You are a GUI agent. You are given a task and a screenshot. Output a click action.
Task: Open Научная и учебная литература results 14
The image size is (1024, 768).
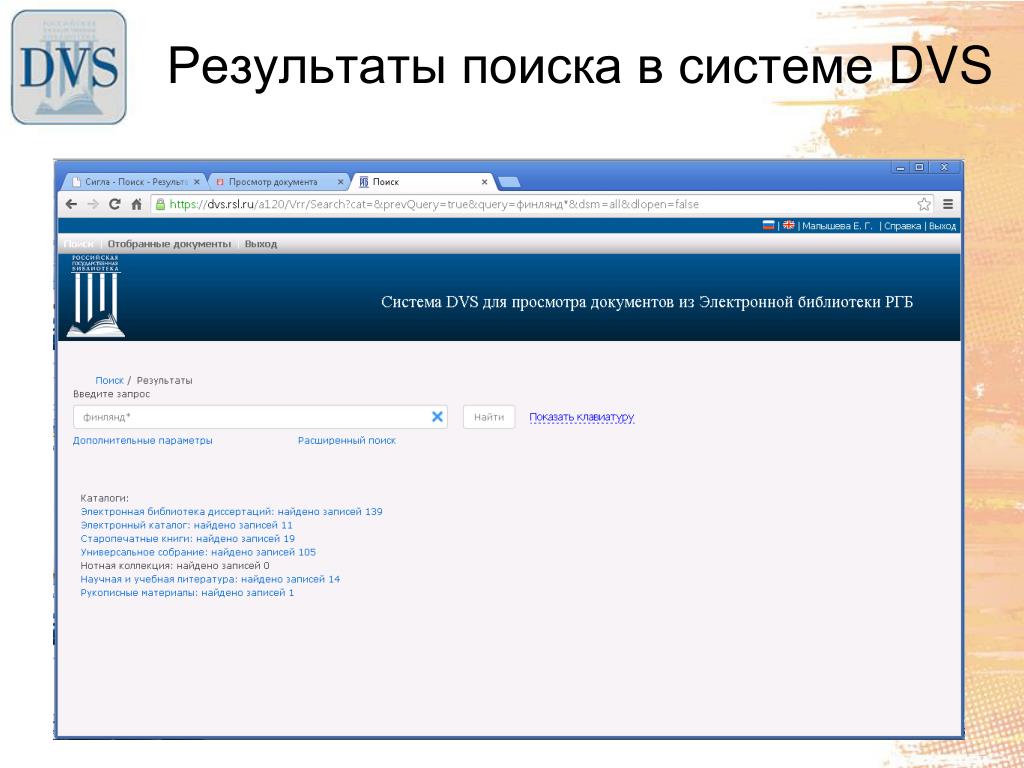210,579
